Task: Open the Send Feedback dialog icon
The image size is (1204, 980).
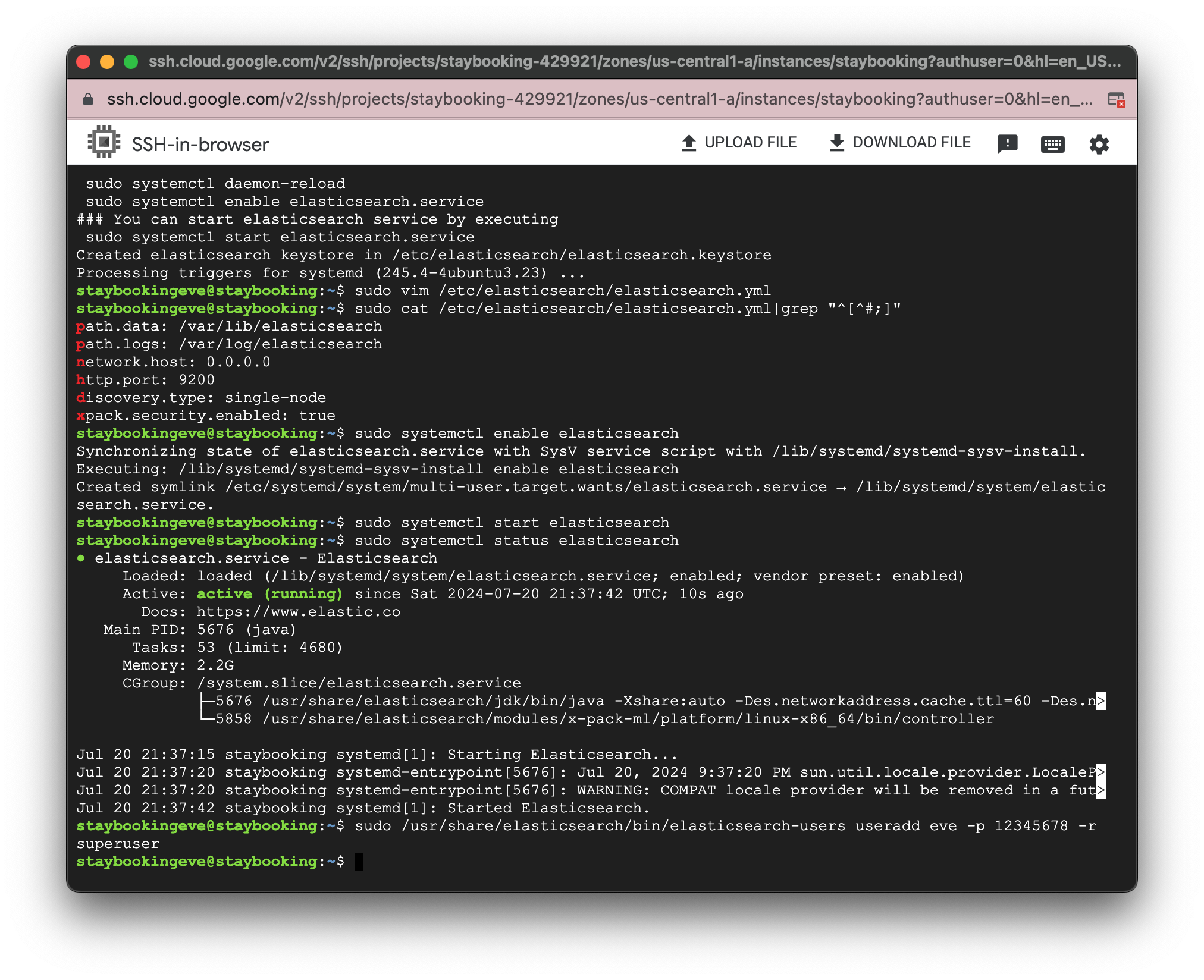Action: pos(1008,143)
